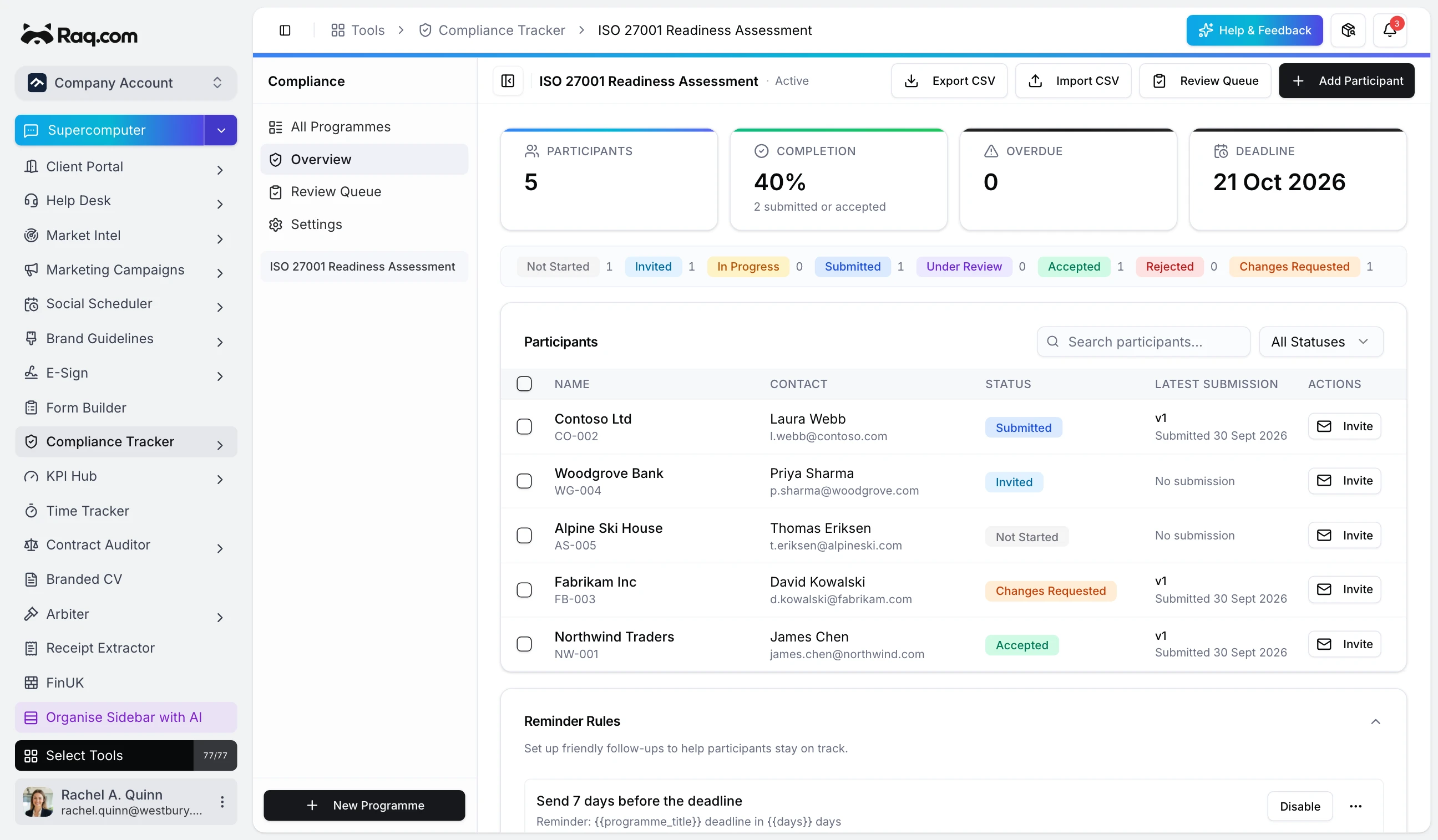Viewport: 1438px width, 840px height.
Task: Click the Tools breadcrumb grid icon
Action: pyautogui.click(x=338, y=30)
